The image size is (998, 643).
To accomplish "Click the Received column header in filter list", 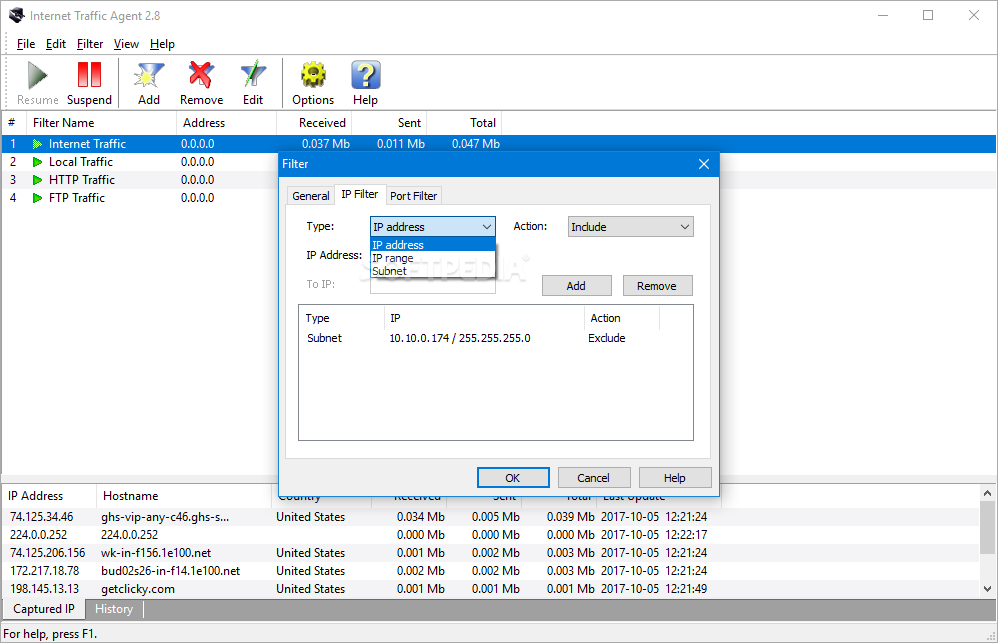I will pos(314,123).
